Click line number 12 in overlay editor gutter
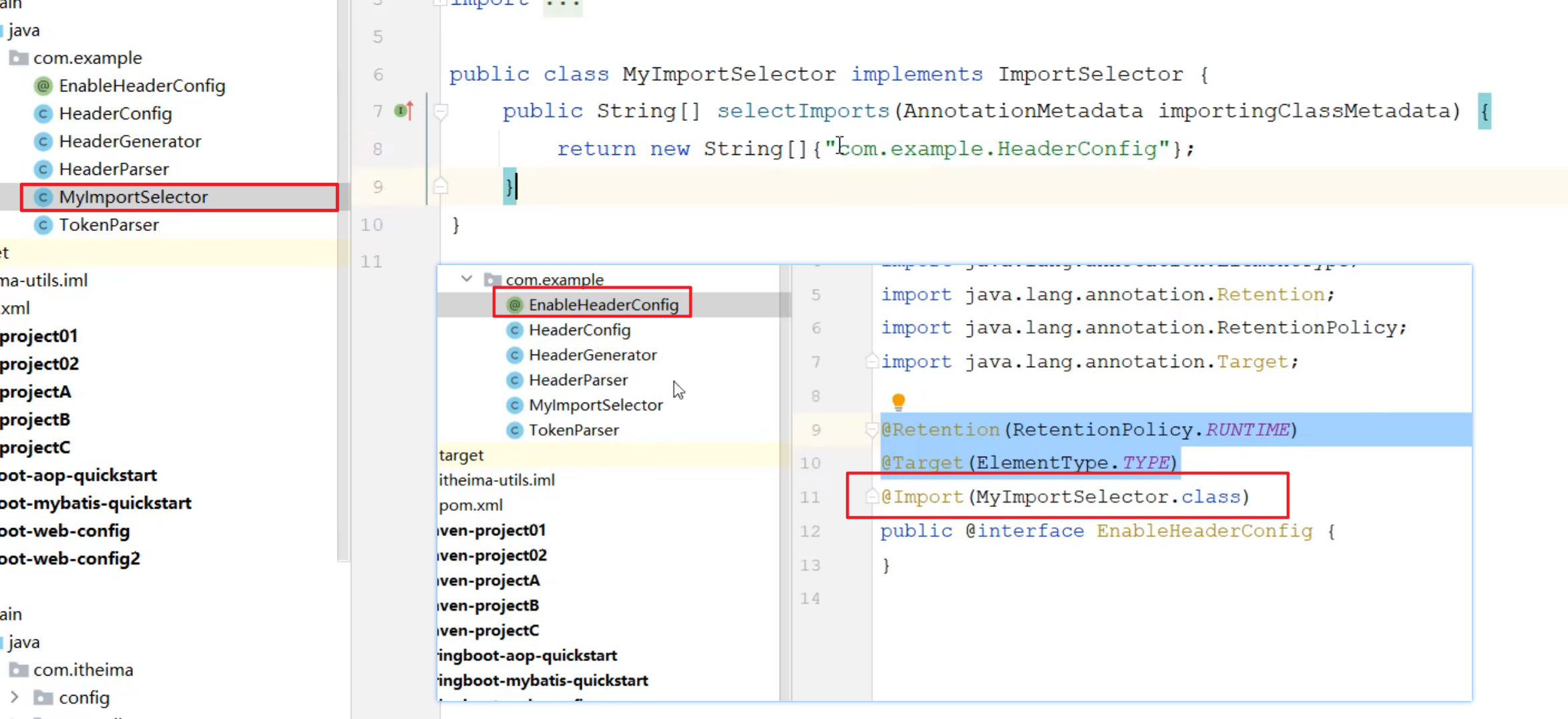Image resolution: width=1568 pixels, height=719 pixels. [810, 531]
